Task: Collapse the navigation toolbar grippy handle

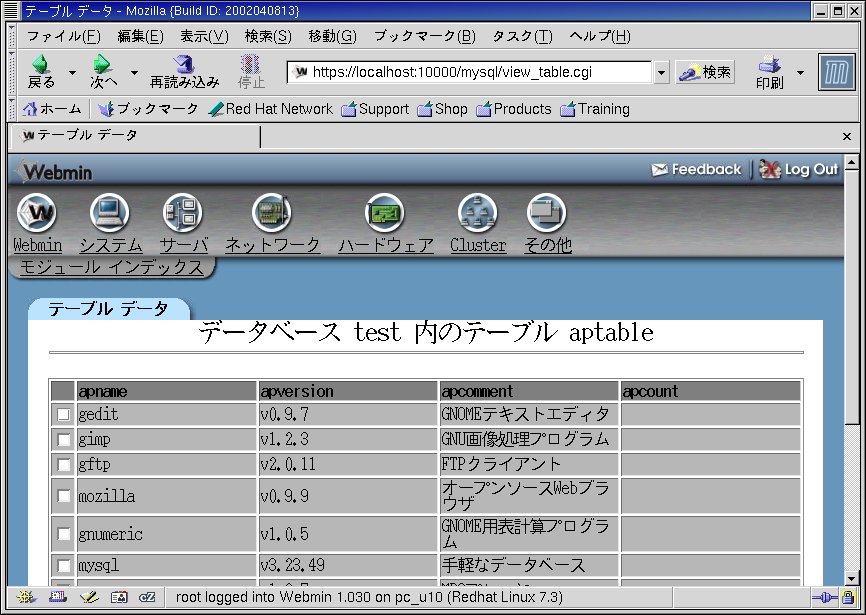Action: [12, 72]
